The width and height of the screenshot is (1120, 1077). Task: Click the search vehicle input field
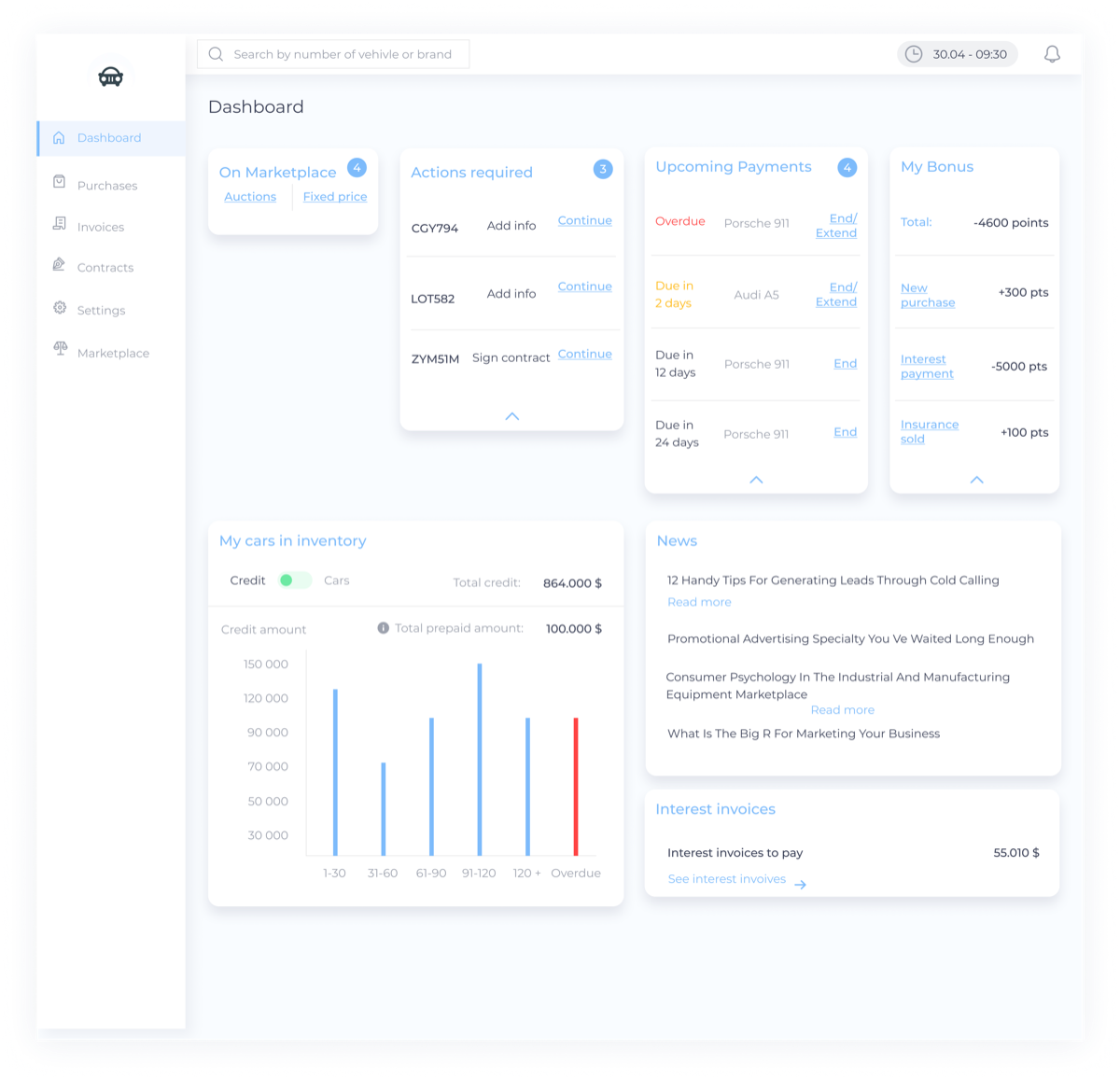pyautogui.click(x=333, y=54)
